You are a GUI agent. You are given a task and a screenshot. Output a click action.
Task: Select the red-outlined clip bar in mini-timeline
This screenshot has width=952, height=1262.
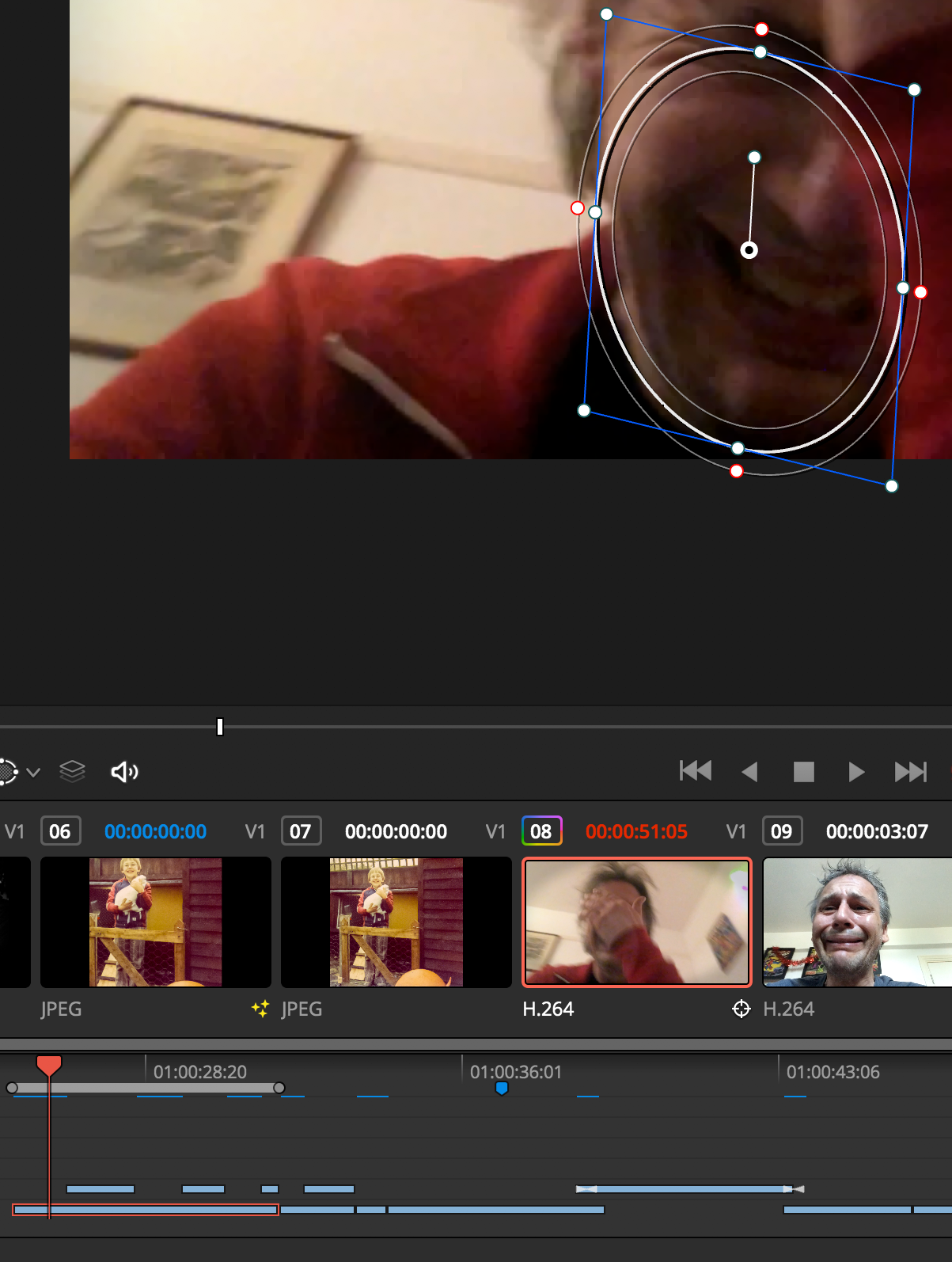pos(146,1210)
